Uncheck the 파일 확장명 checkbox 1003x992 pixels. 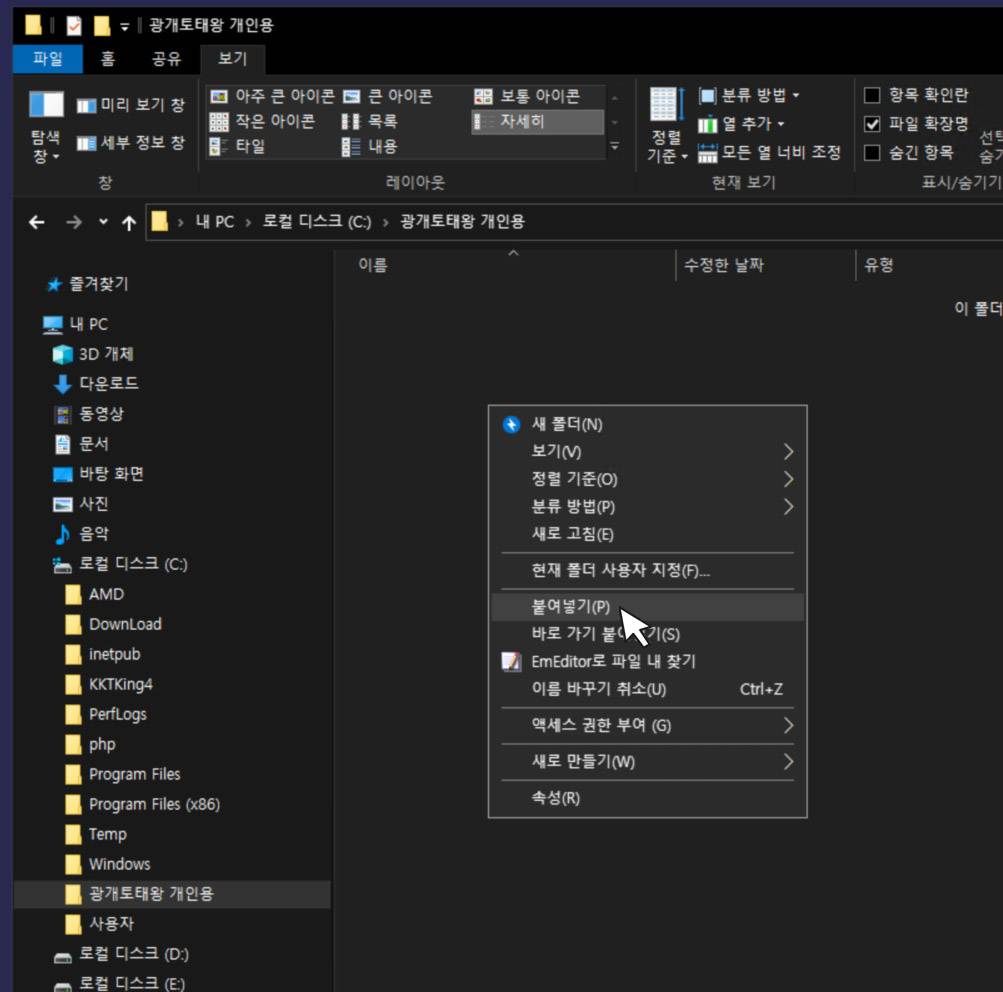coord(872,124)
